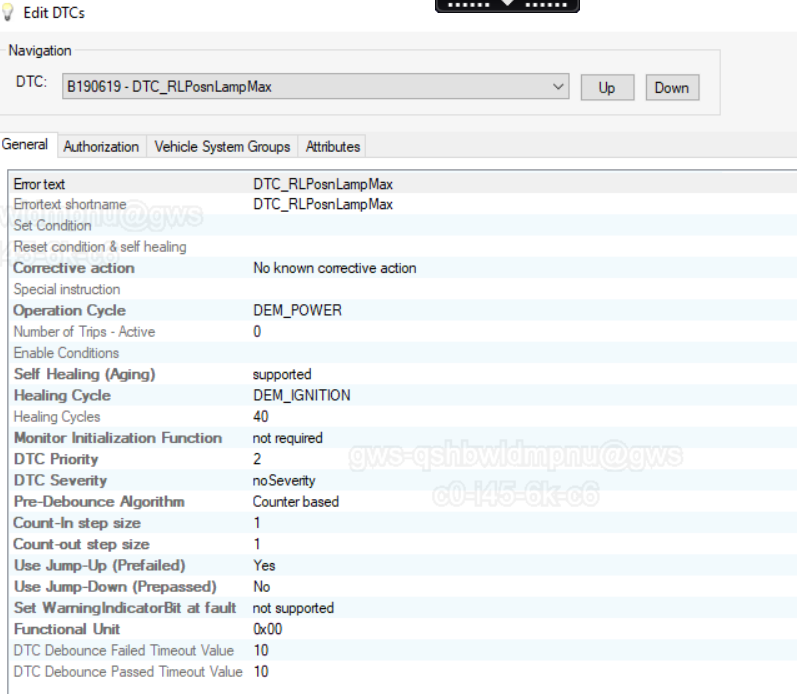
Task: Click the Number of Trips - Active value
Action: pos(257,331)
